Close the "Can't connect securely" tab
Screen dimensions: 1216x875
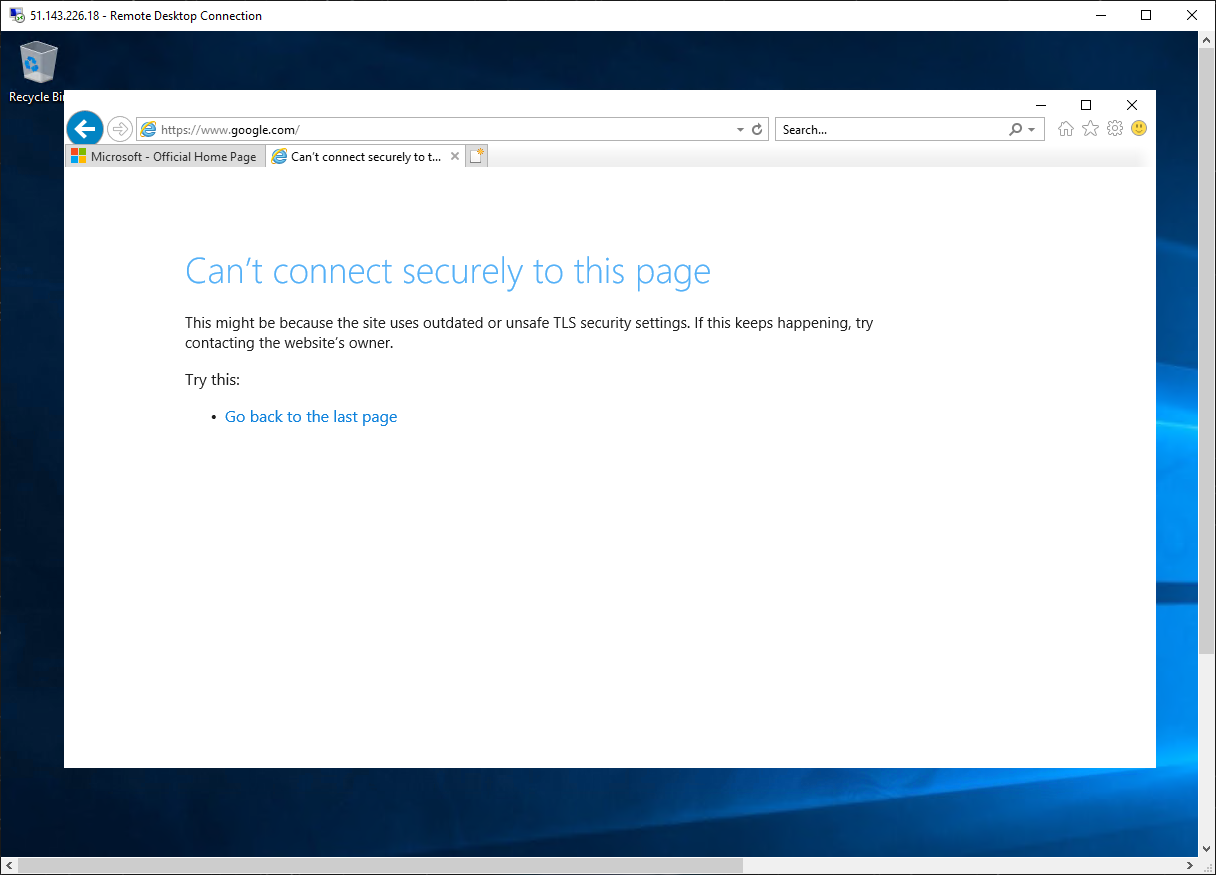pos(455,155)
